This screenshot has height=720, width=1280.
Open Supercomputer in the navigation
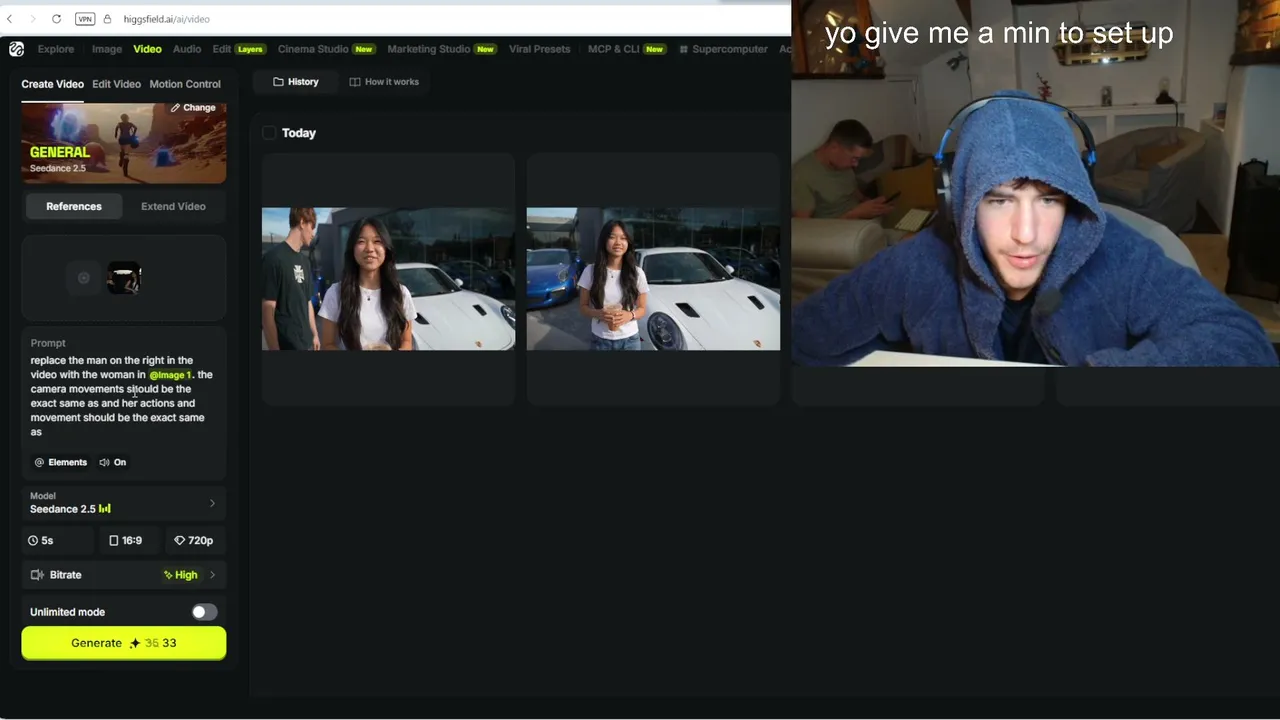click(723, 49)
